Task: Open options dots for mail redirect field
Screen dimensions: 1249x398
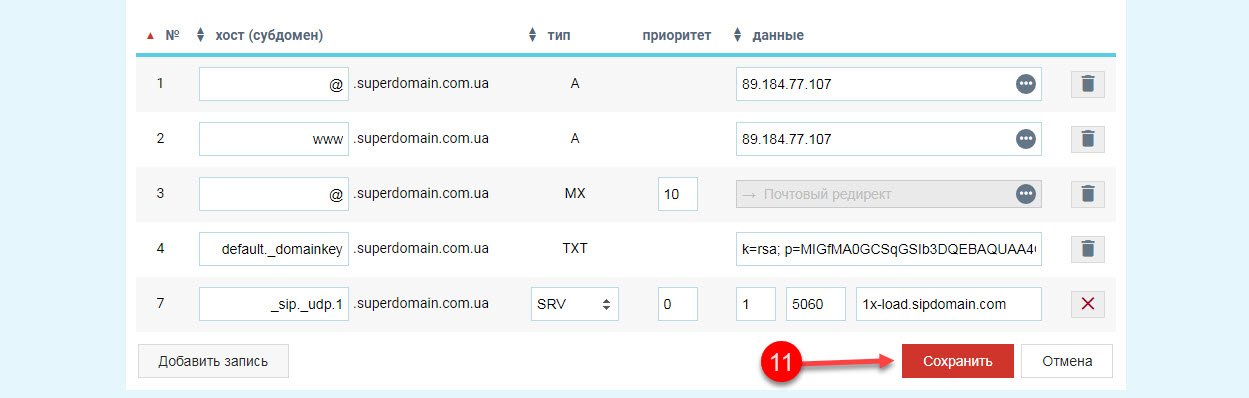Action: click(x=1025, y=194)
